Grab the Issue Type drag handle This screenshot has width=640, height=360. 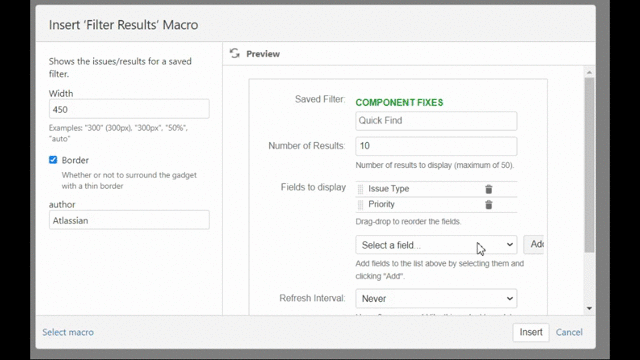point(360,189)
